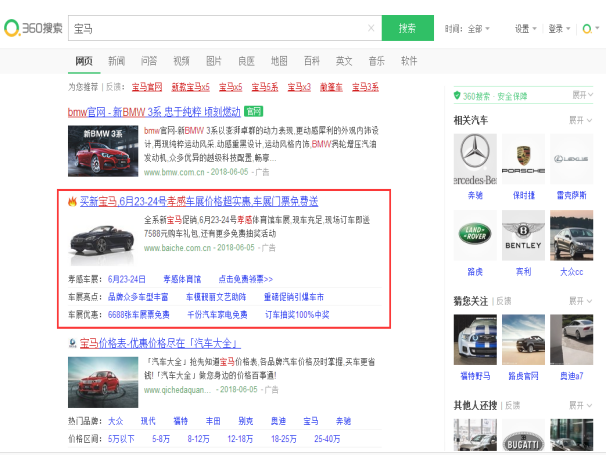Open the 时间: 全部 dropdown
Image resolution: width=606 pixels, height=455 pixels.
(467, 29)
